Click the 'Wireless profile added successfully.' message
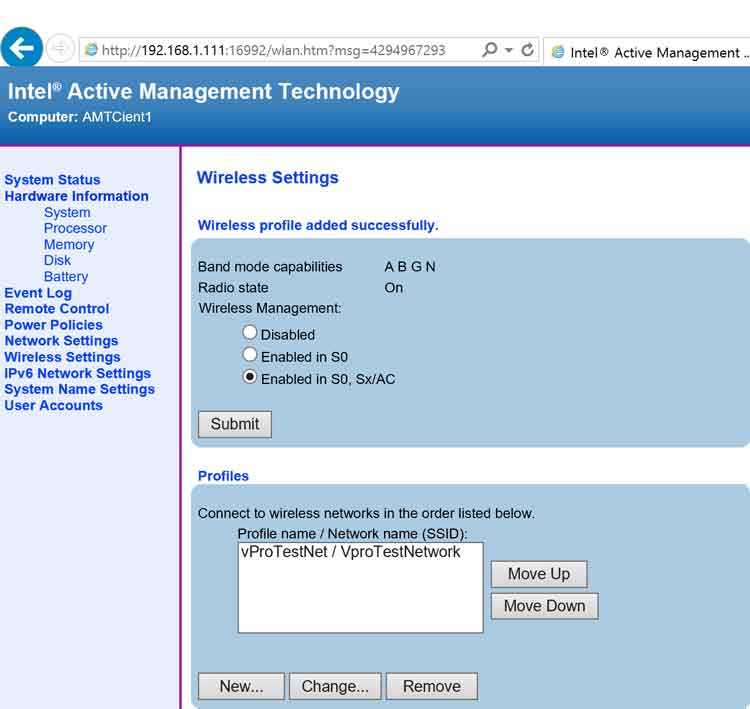The height and width of the screenshot is (709, 750). pos(318,225)
